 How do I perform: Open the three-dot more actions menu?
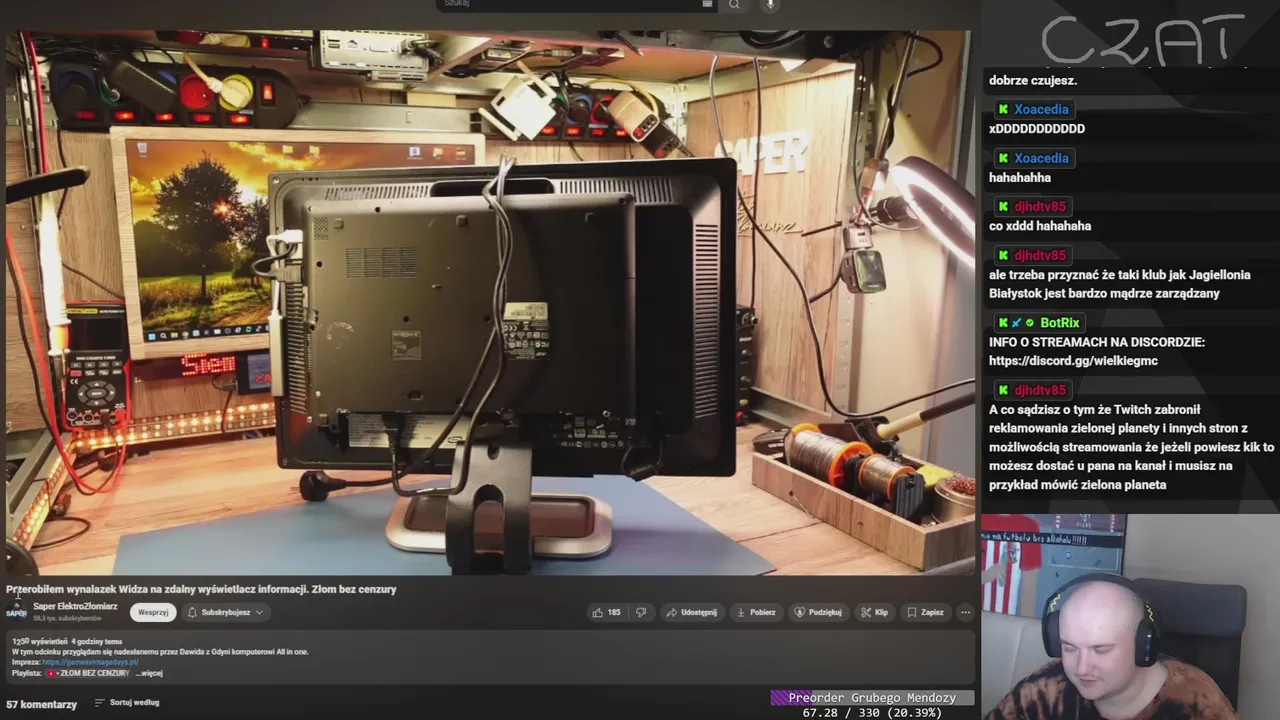tap(965, 612)
